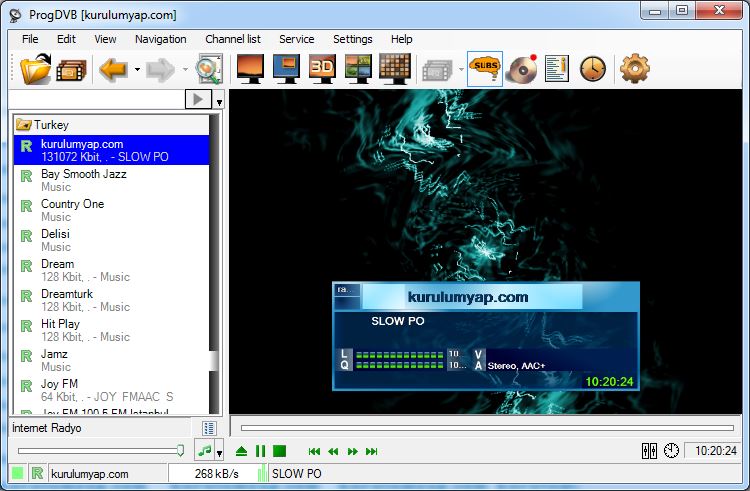Image resolution: width=750 pixels, height=491 pixels.
Task: Expand the back arrow history dropdown
Action: (x=137, y=70)
